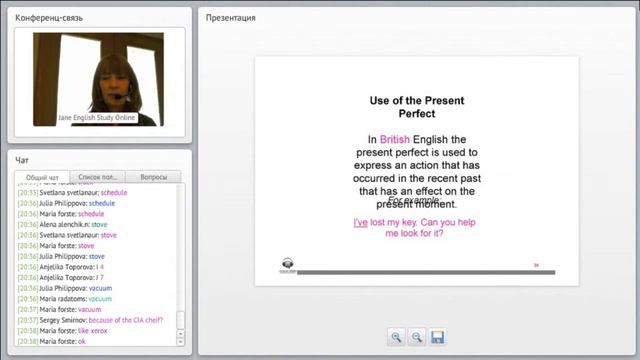Select the slide title 'Use of the Present Perfect'
640x360 pixels.
pyautogui.click(x=417, y=107)
